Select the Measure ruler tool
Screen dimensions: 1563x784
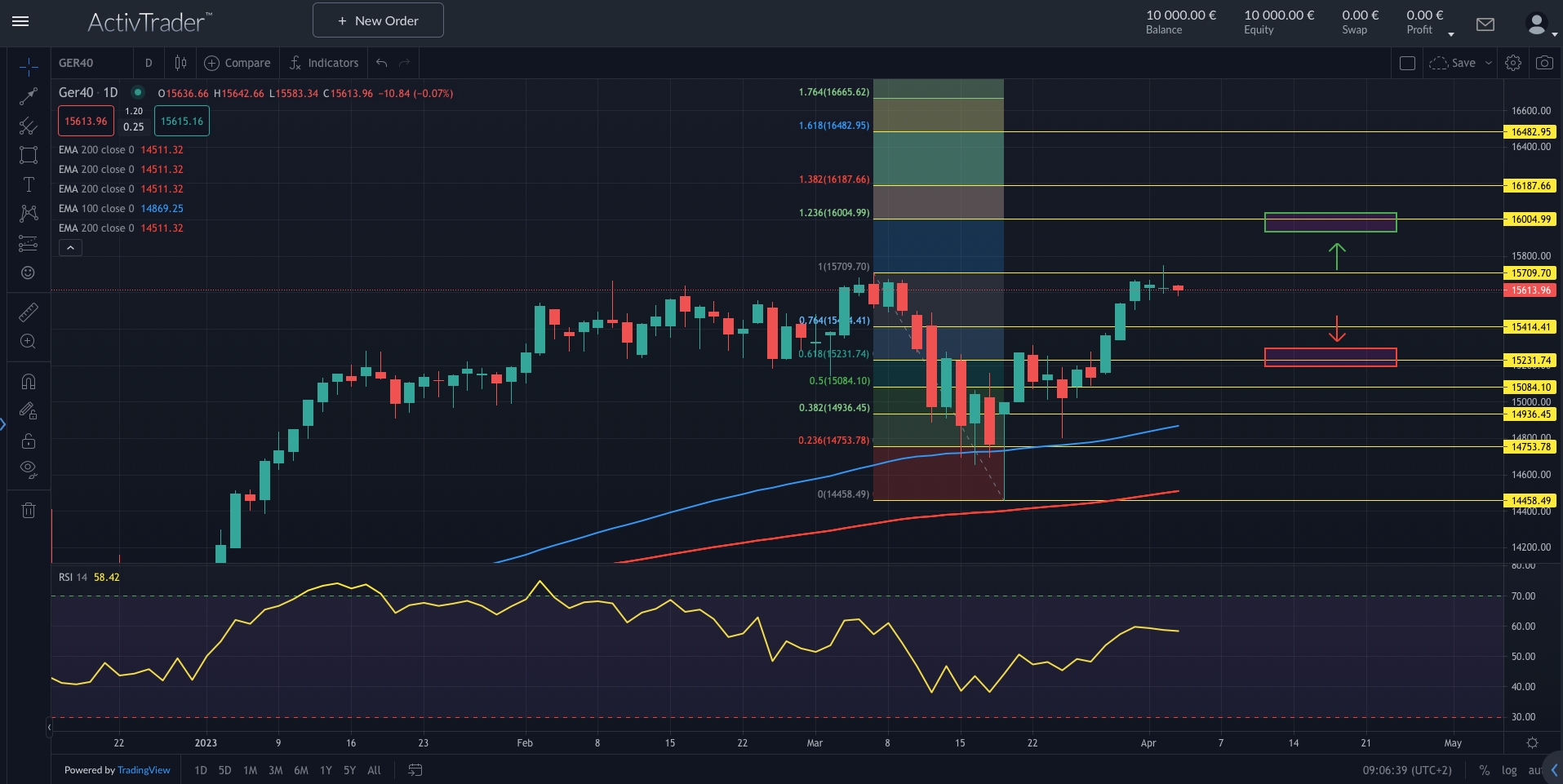[28, 312]
